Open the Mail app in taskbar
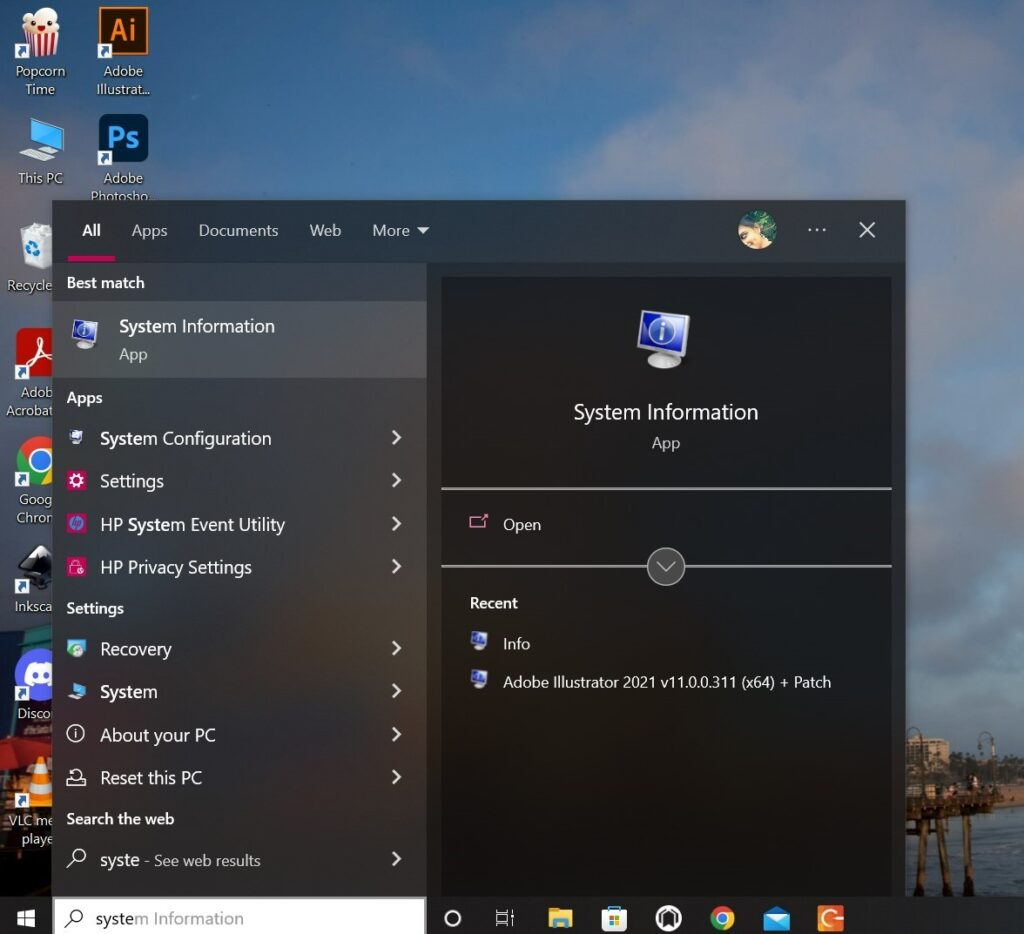This screenshot has height=934, width=1024. [776, 917]
